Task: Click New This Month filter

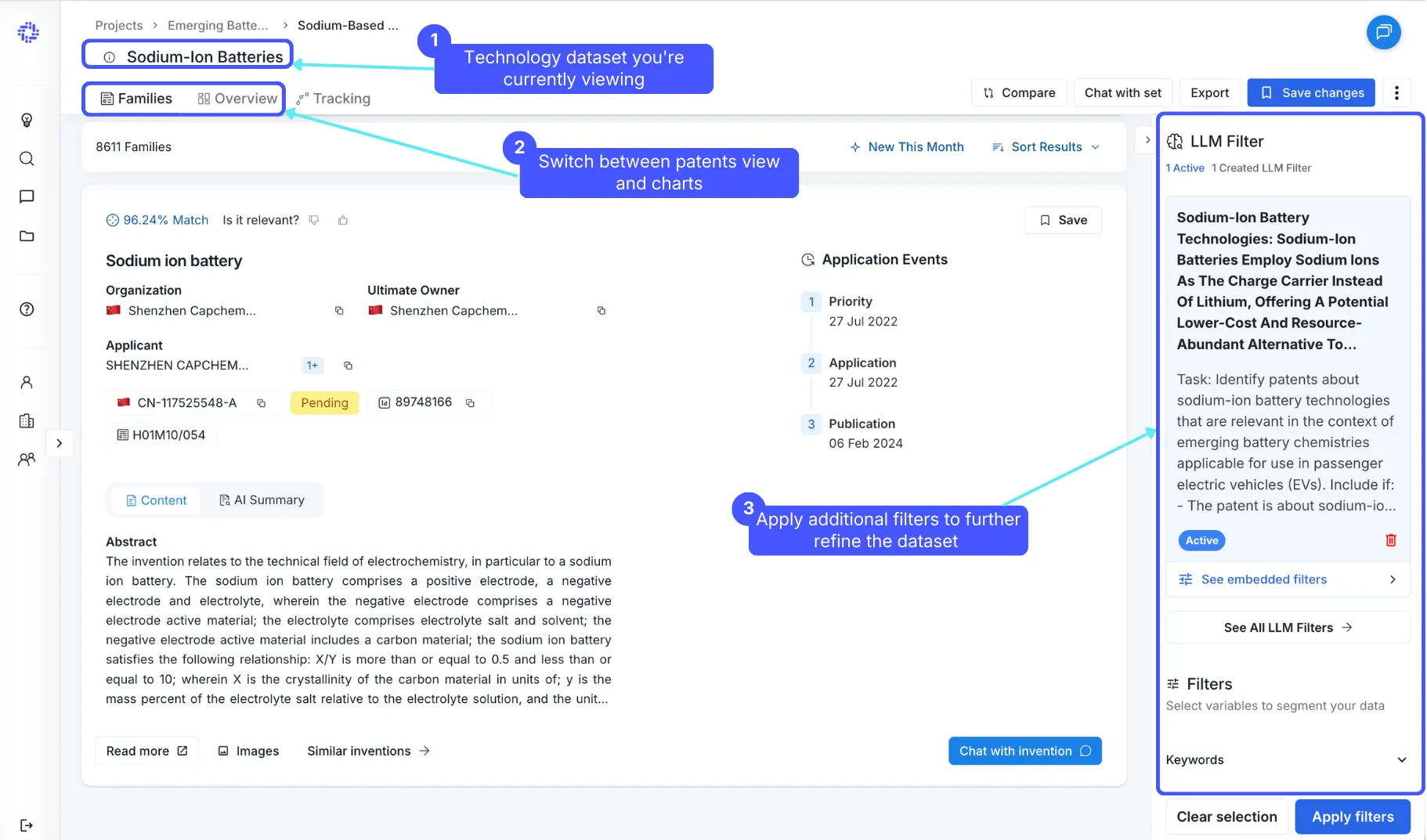Action: coord(907,147)
